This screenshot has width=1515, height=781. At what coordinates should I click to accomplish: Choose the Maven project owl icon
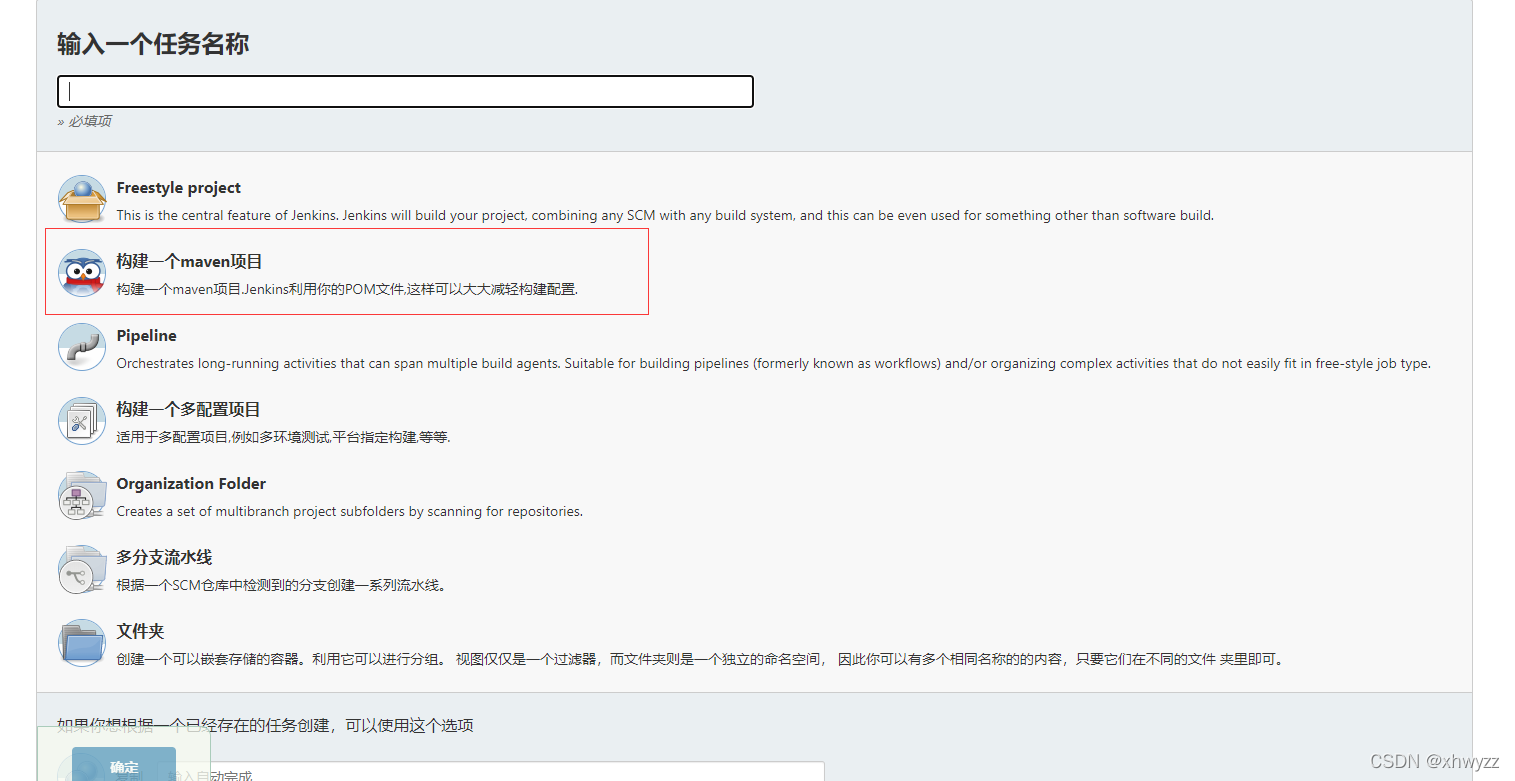[82, 273]
